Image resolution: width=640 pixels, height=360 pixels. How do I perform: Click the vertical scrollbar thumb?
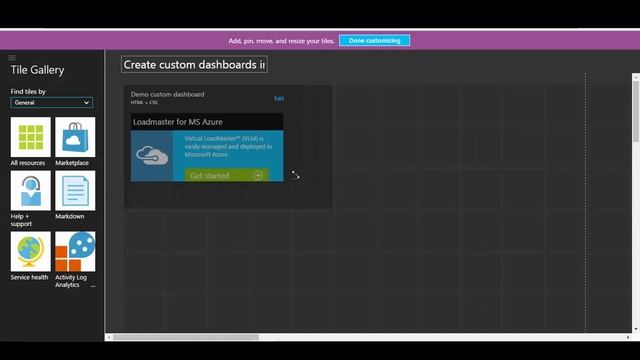click(636, 111)
